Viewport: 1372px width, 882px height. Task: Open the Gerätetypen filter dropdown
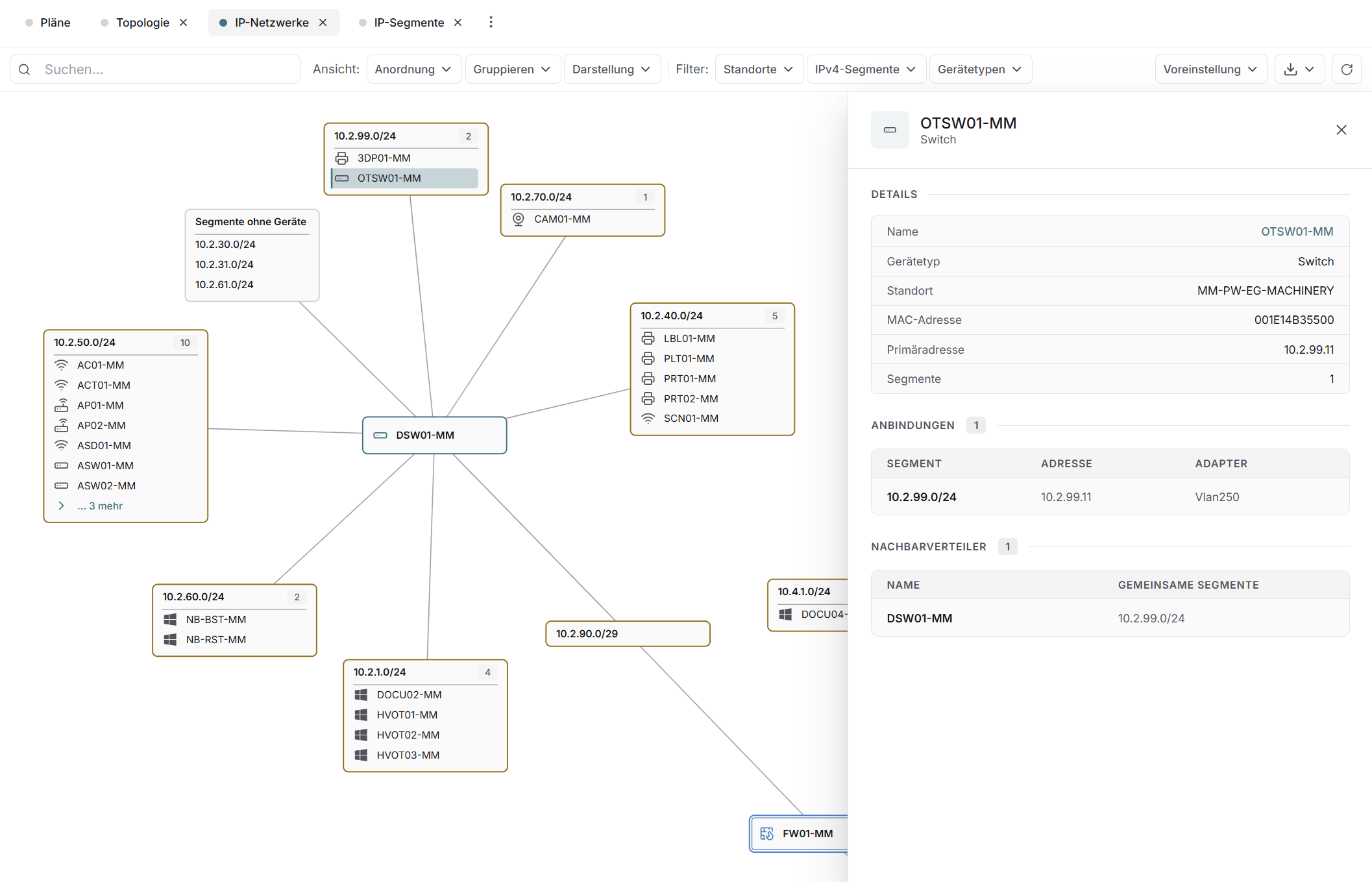pos(980,69)
